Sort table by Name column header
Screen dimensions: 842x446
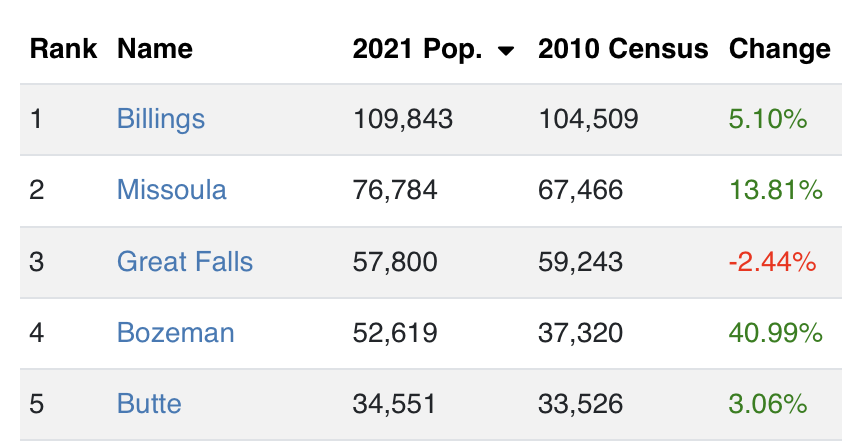154,49
